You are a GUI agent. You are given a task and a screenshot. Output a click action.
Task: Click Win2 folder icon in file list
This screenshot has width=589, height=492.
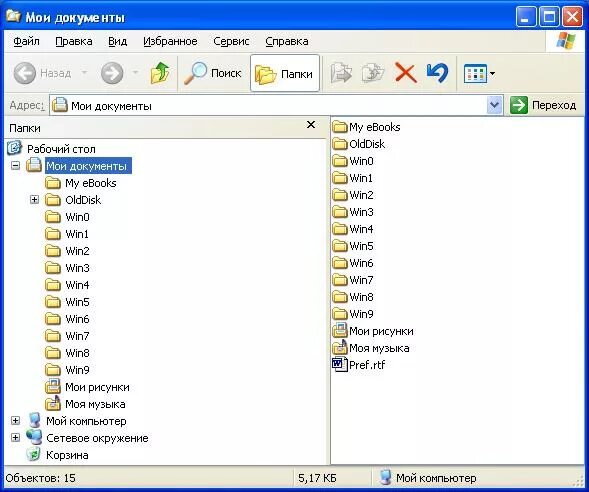(340, 195)
